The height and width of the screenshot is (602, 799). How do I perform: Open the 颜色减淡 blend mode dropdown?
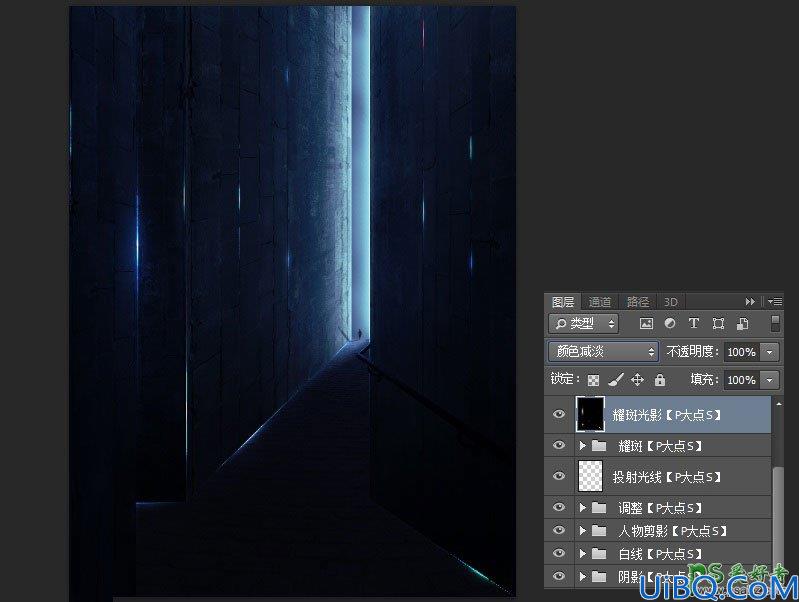pos(603,352)
